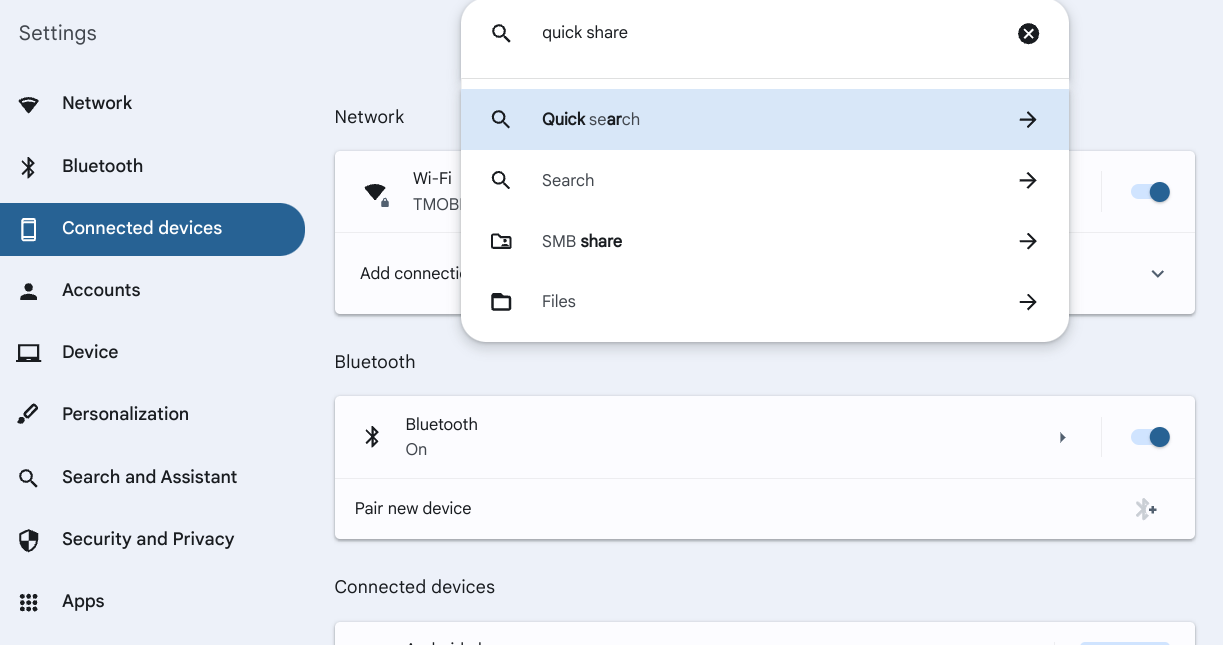1223x645 pixels.
Task: Click the Device laptop icon
Action: (x=29, y=353)
